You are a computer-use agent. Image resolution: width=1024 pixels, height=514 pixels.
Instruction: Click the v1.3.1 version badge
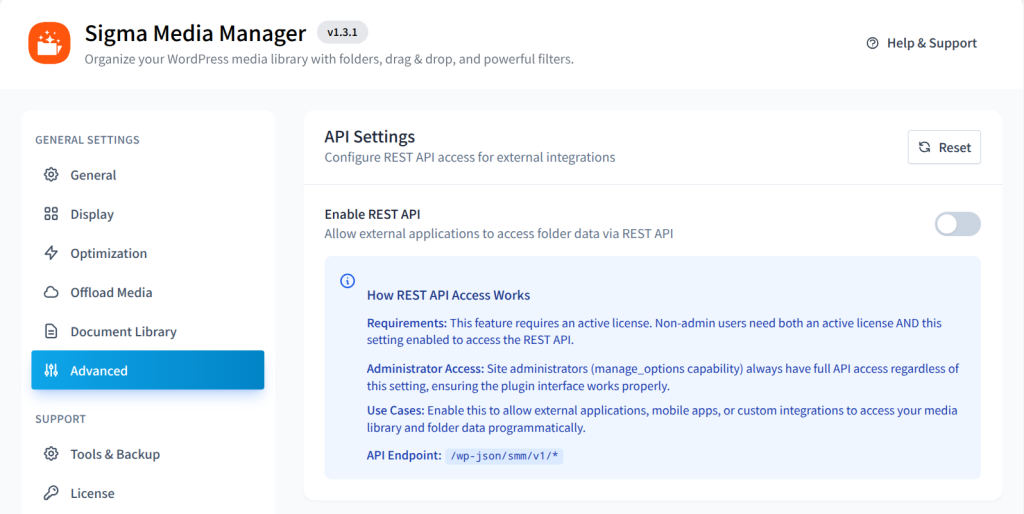342,32
